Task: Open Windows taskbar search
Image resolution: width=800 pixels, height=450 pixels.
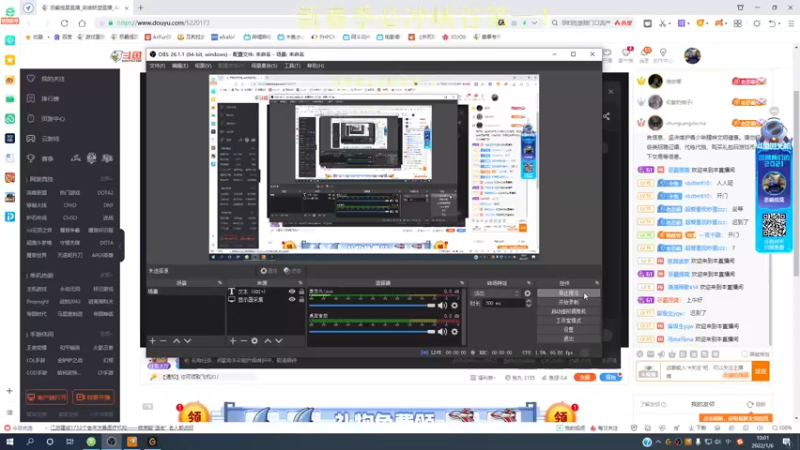Action: coord(30,442)
